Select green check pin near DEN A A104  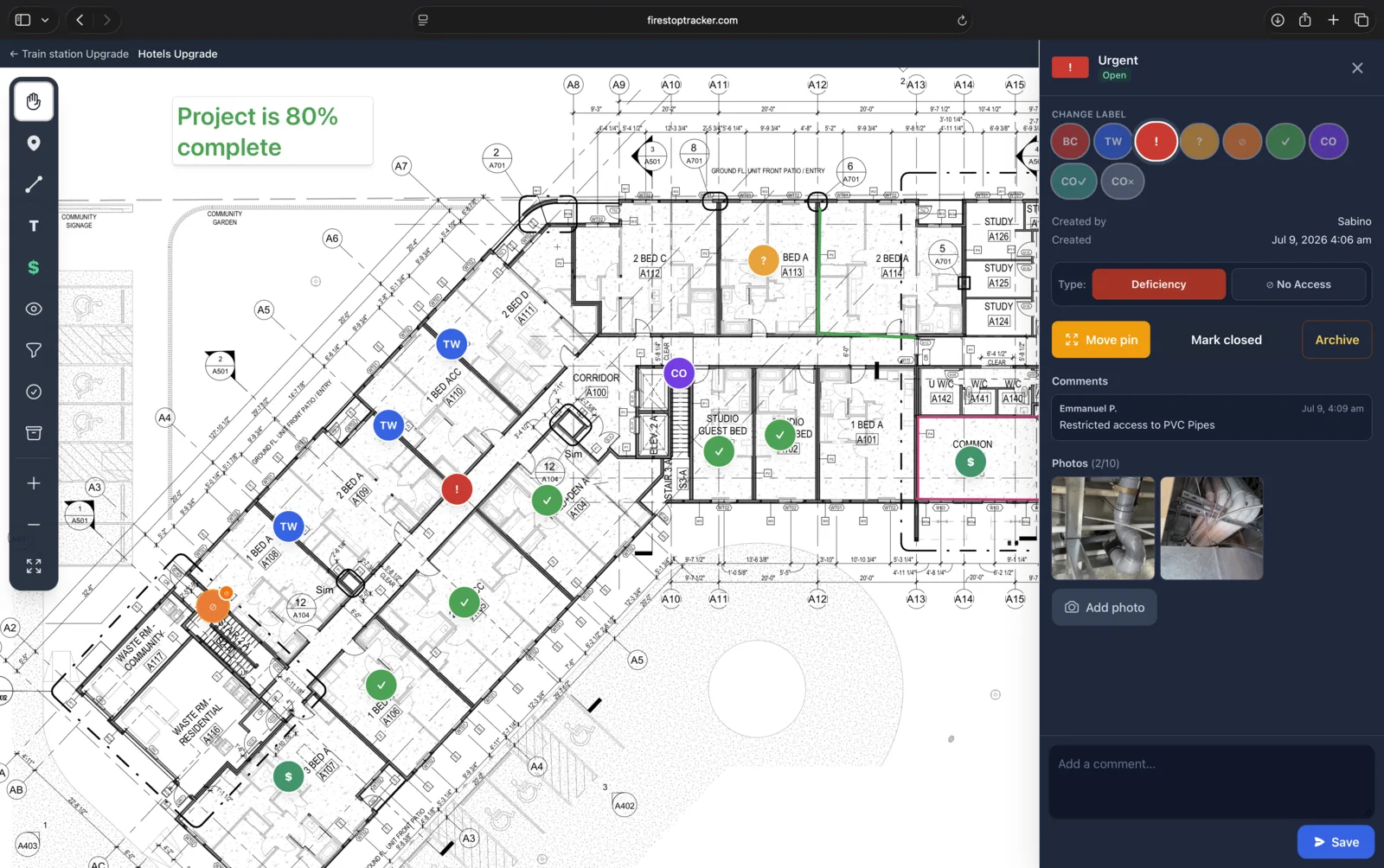(547, 501)
